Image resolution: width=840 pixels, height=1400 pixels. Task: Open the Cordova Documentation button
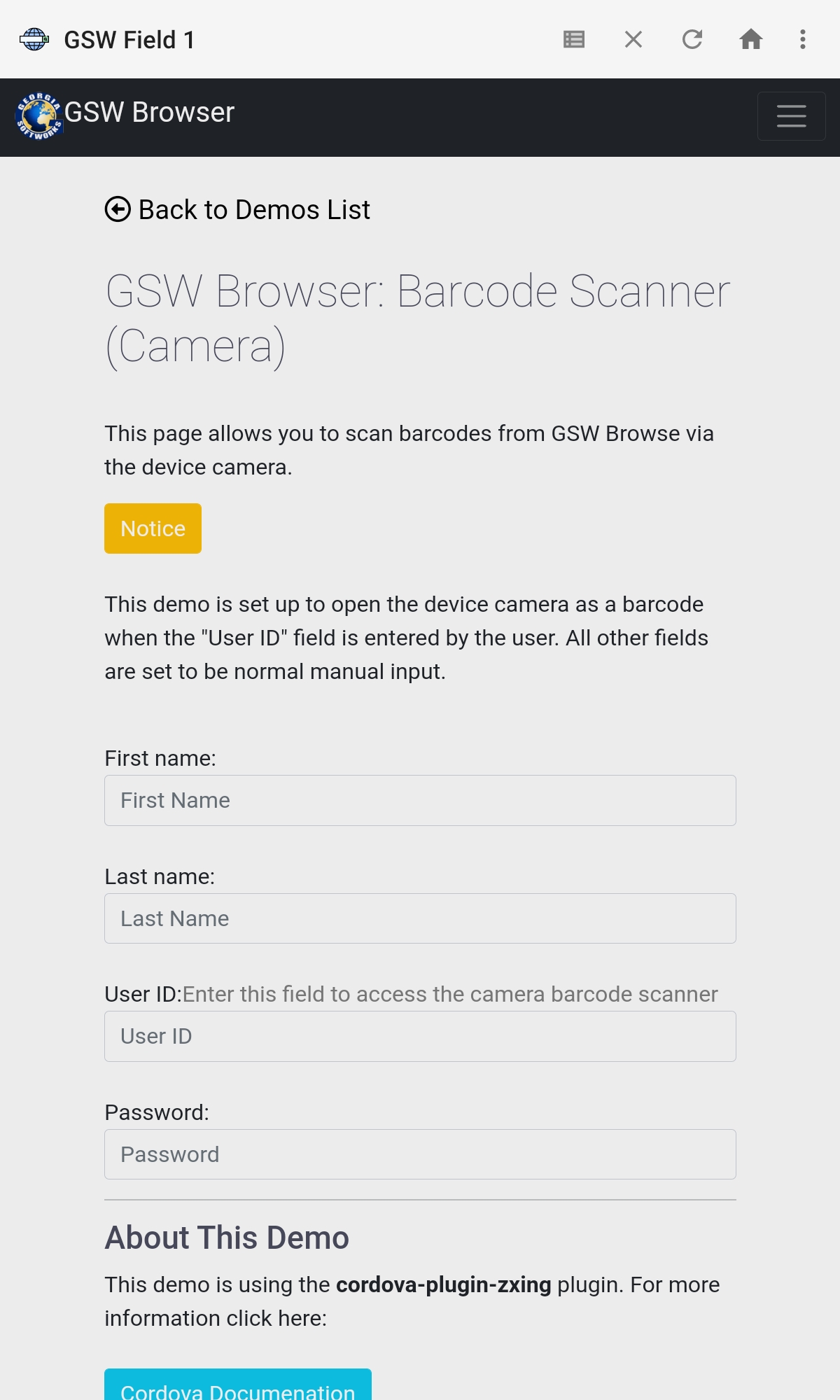tap(238, 1387)
